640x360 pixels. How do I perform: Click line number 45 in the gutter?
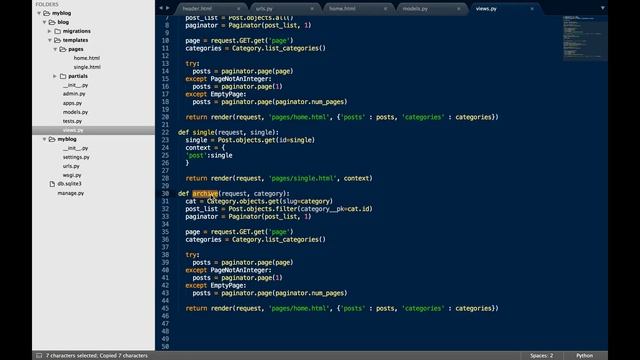[165, 308]
